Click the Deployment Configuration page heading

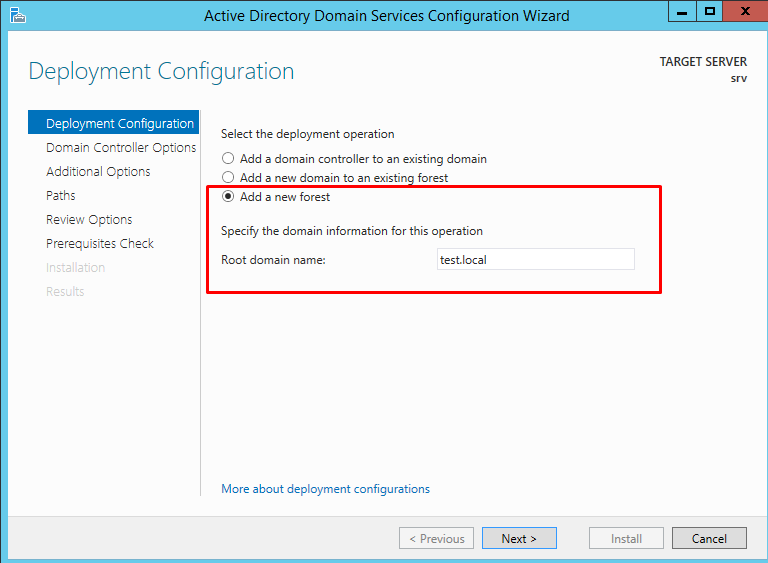tap(161, 71)
